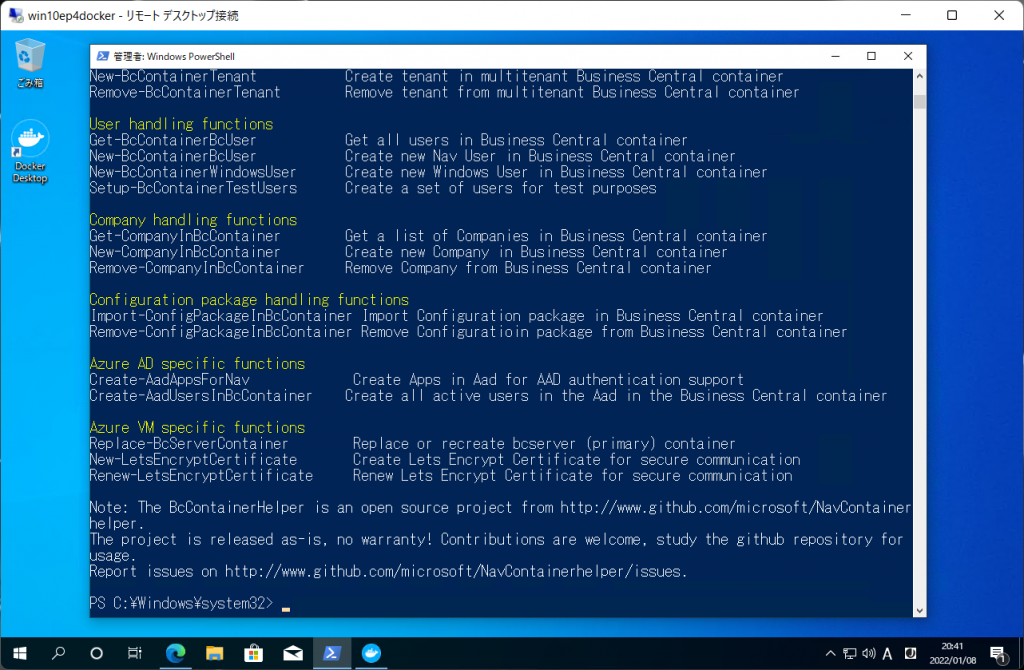The height and width of the screenshot is (670, 1024).
Task: Click the github.com/microsoft/NavContainer URL in Note
Action: pyautogui.click(x=735, y=507)
